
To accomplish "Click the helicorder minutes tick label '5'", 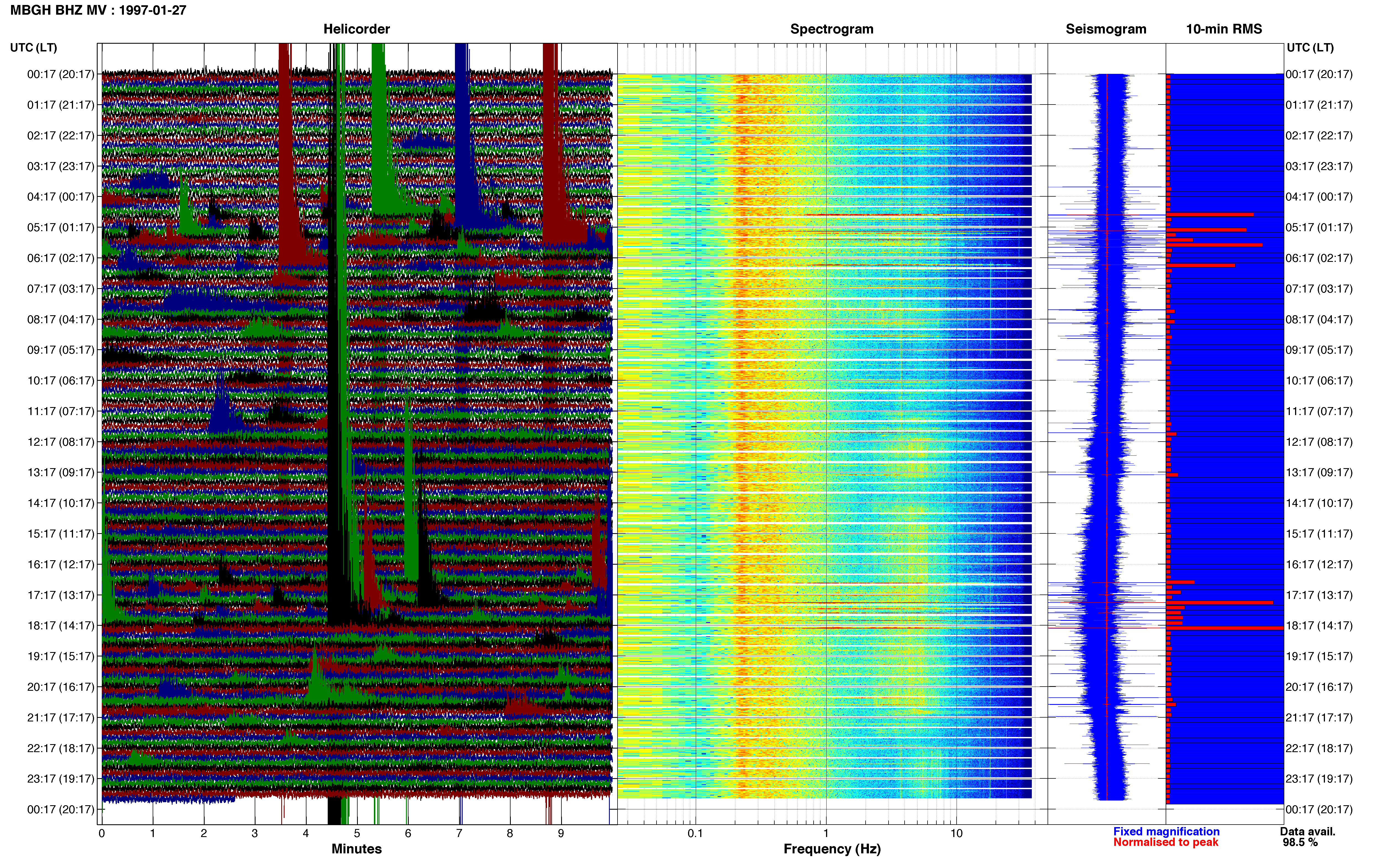I will click(357, 833).
